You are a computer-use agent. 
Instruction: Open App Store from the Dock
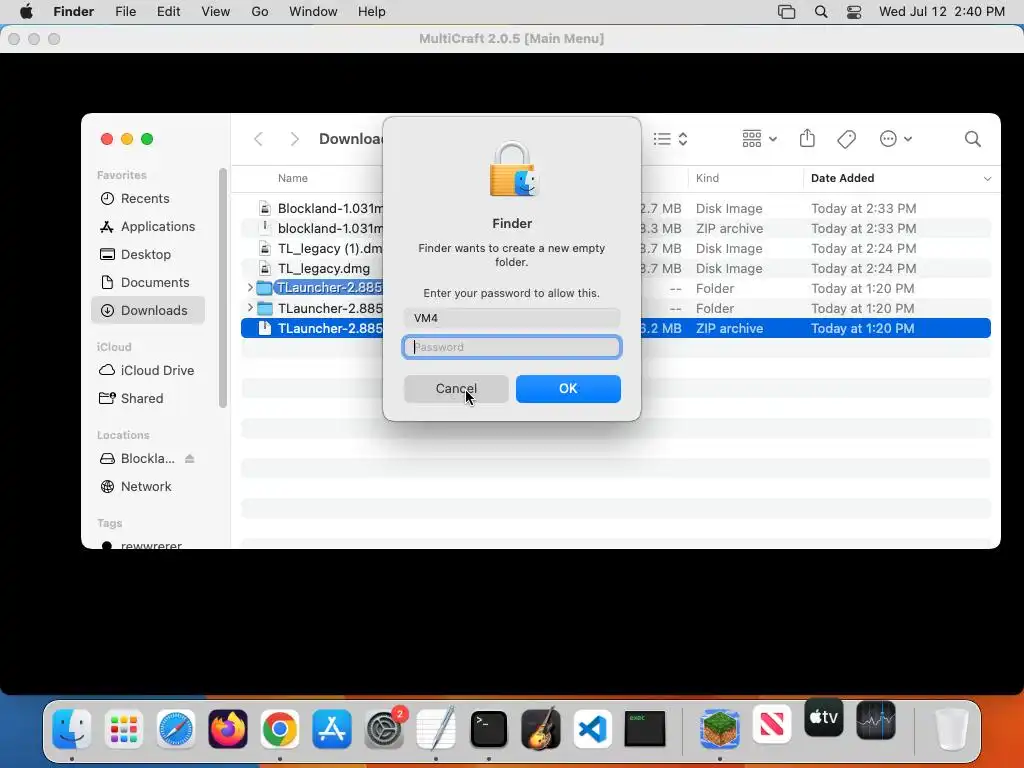pos(332,729)
